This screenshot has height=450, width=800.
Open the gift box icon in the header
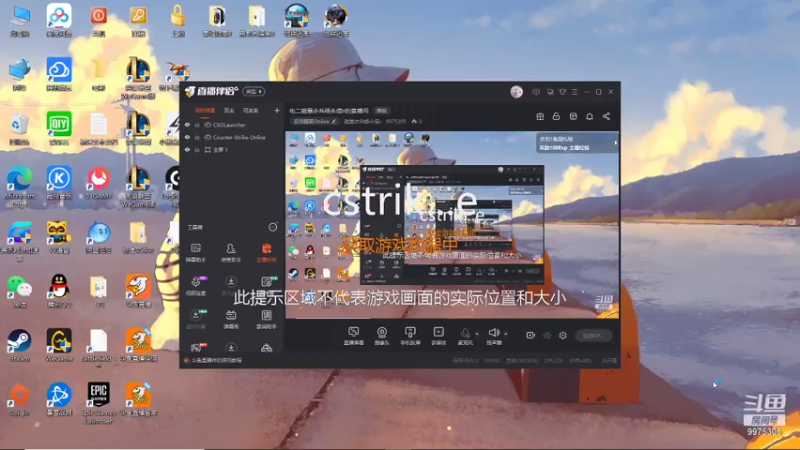(540, 116)
